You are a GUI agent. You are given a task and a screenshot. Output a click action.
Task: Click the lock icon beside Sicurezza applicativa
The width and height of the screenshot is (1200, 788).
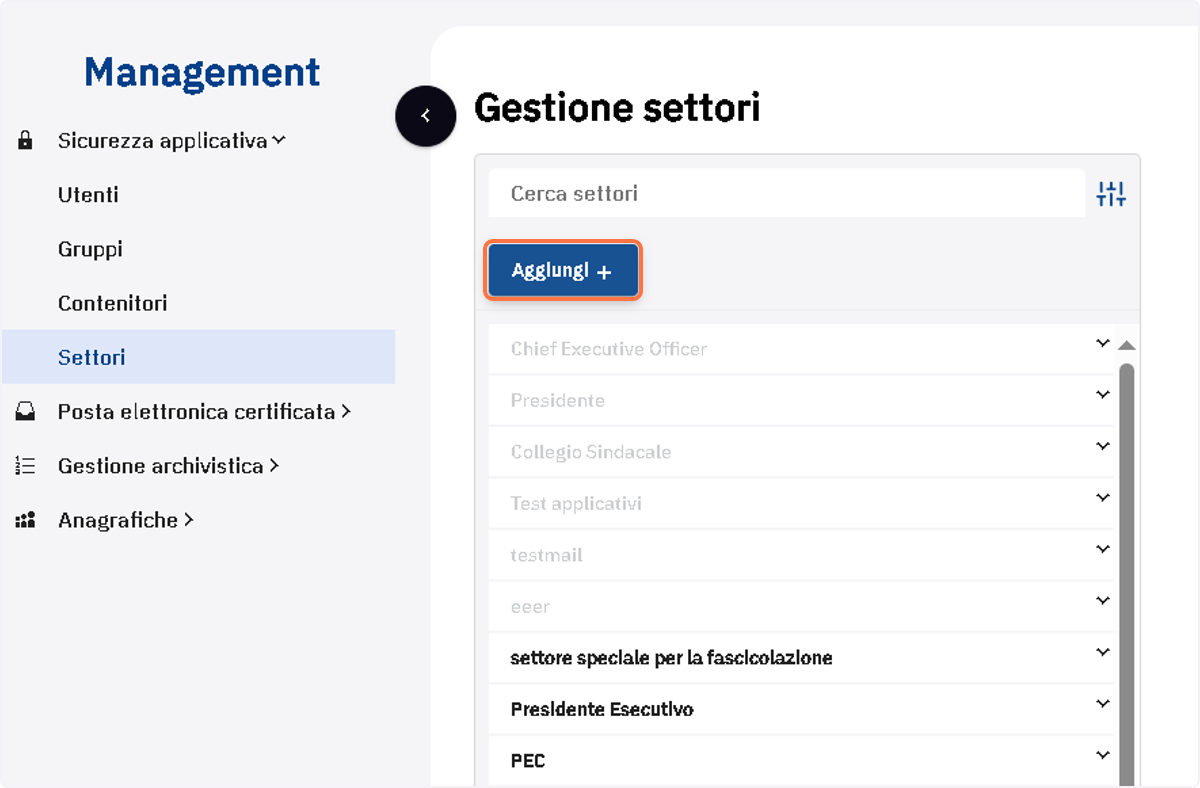pos(26,141)
